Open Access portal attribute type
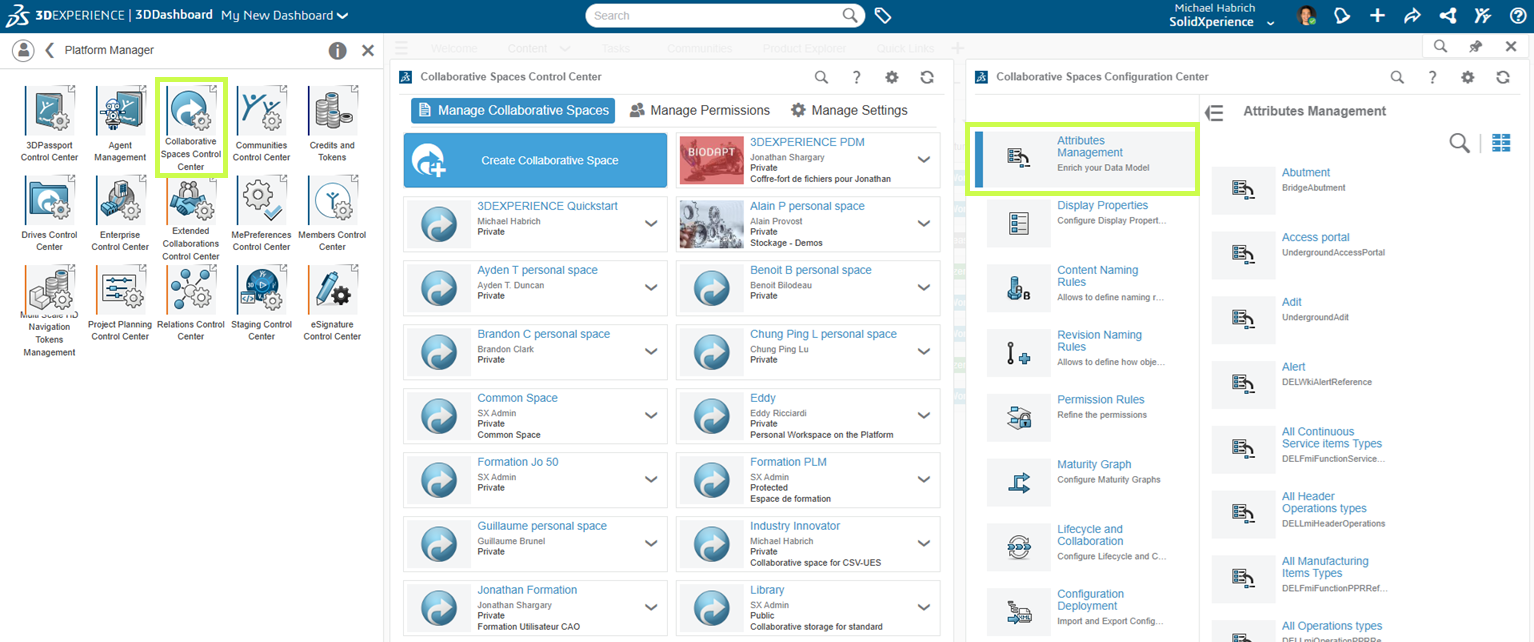The height and width of the screenshot is (642, 1534). point(1316,238)
